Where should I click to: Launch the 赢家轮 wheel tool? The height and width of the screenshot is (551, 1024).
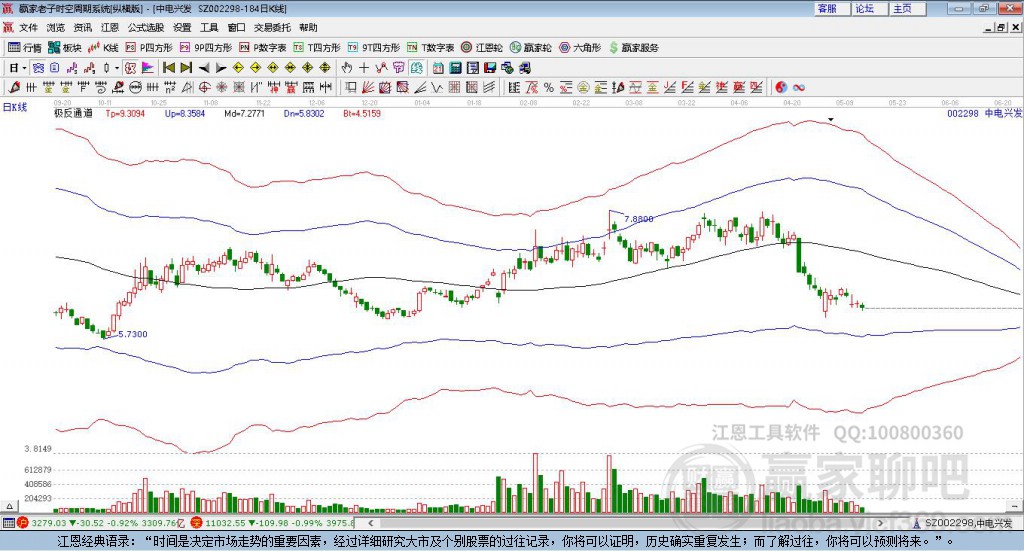pos(530,48)
